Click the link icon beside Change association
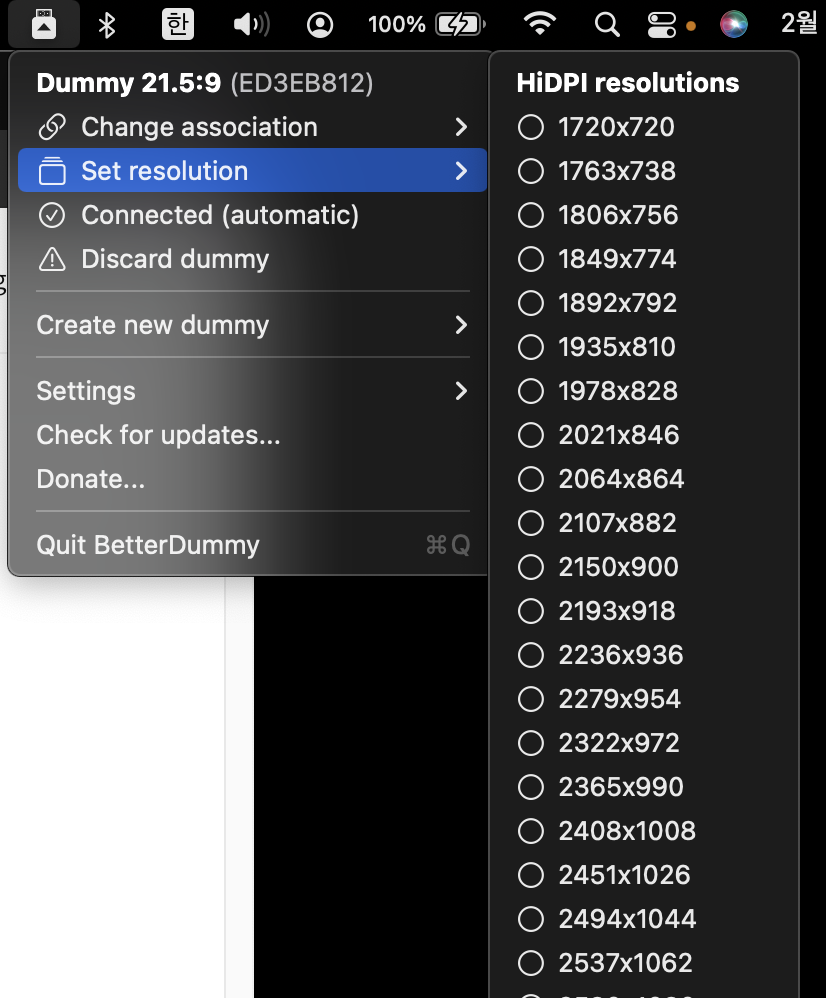This screenshot has height=998, width=826. 52,127
